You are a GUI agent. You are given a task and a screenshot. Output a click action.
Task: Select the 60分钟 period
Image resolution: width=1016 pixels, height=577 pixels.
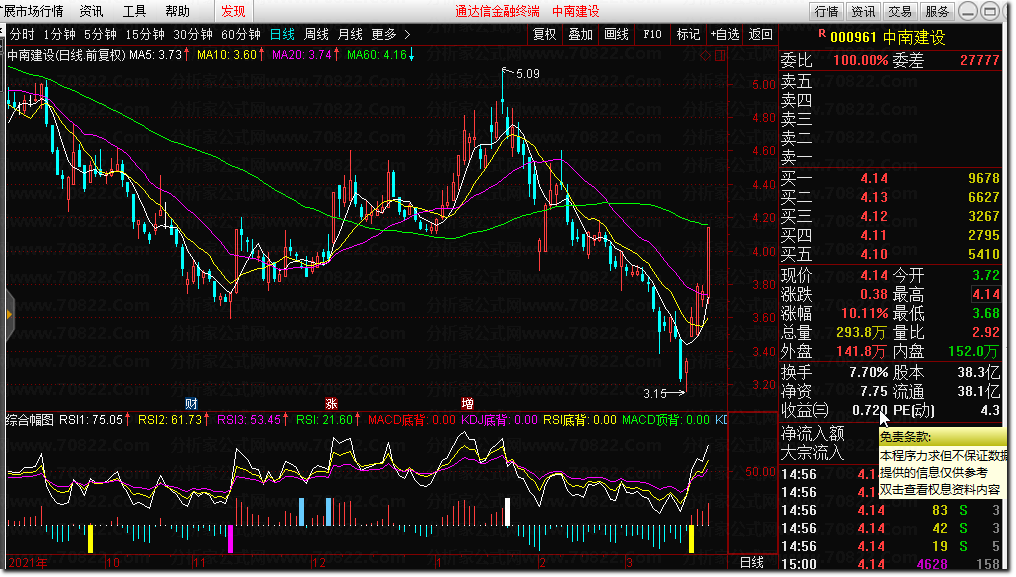[x=241, y=34]
